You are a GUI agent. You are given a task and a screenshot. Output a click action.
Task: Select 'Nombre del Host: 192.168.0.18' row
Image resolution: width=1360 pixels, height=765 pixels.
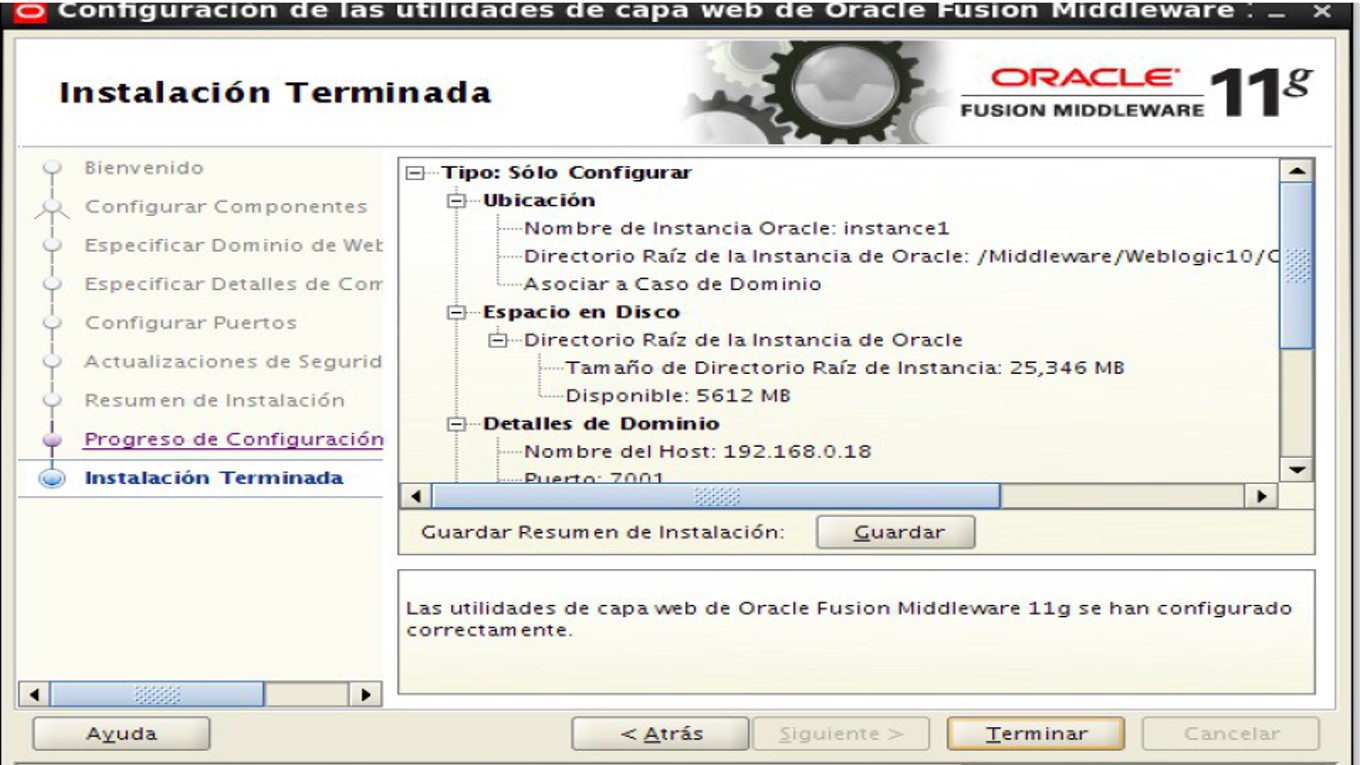click(x=697, y=452)
